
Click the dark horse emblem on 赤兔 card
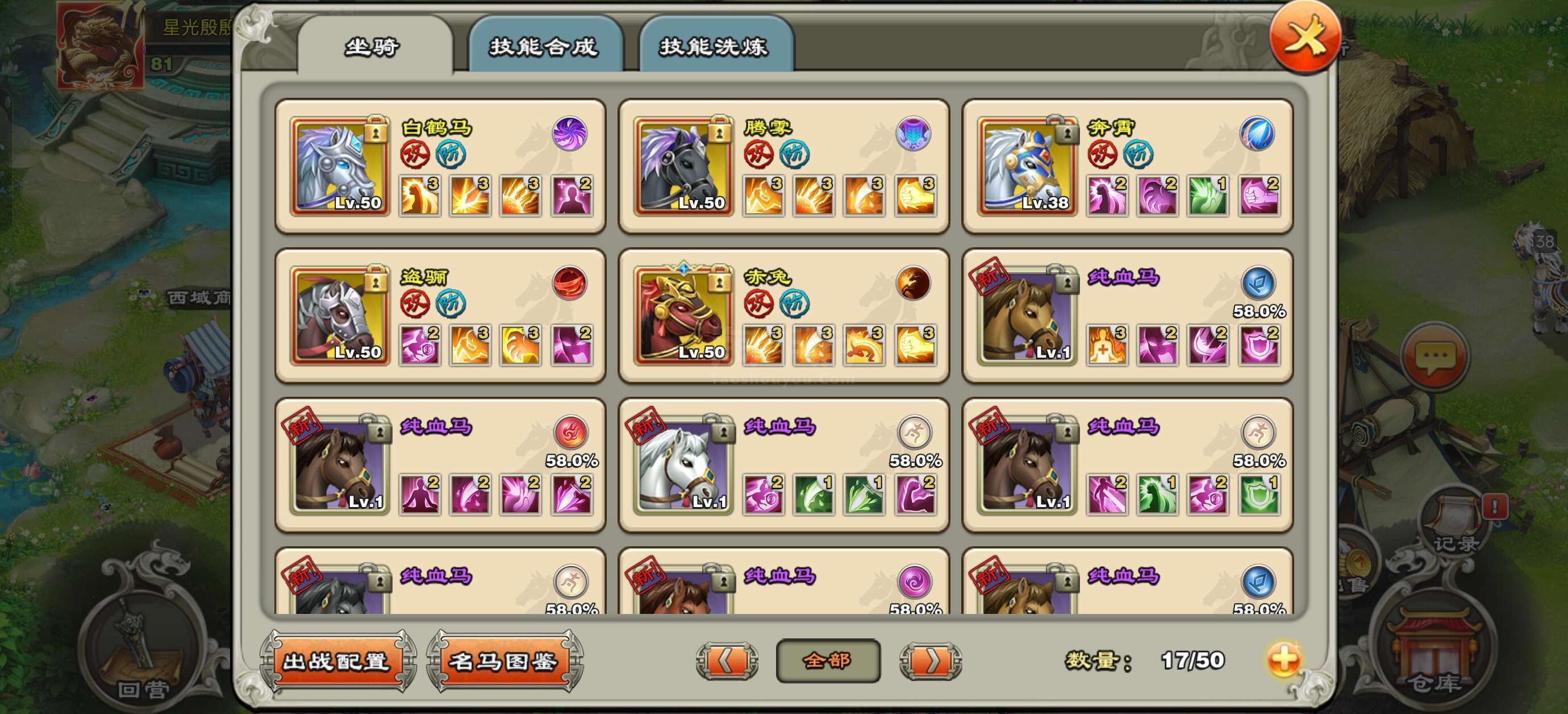click(913, 283)
